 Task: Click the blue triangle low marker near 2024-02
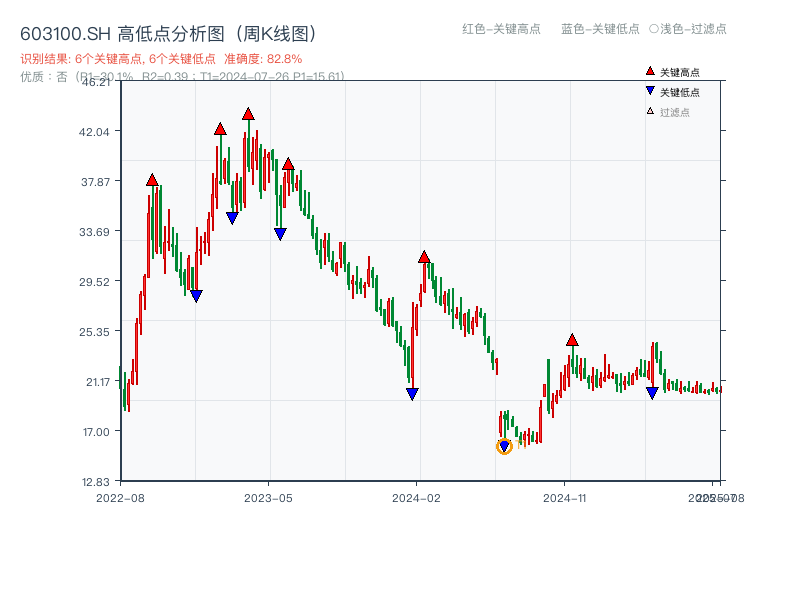tap(410, 394)
